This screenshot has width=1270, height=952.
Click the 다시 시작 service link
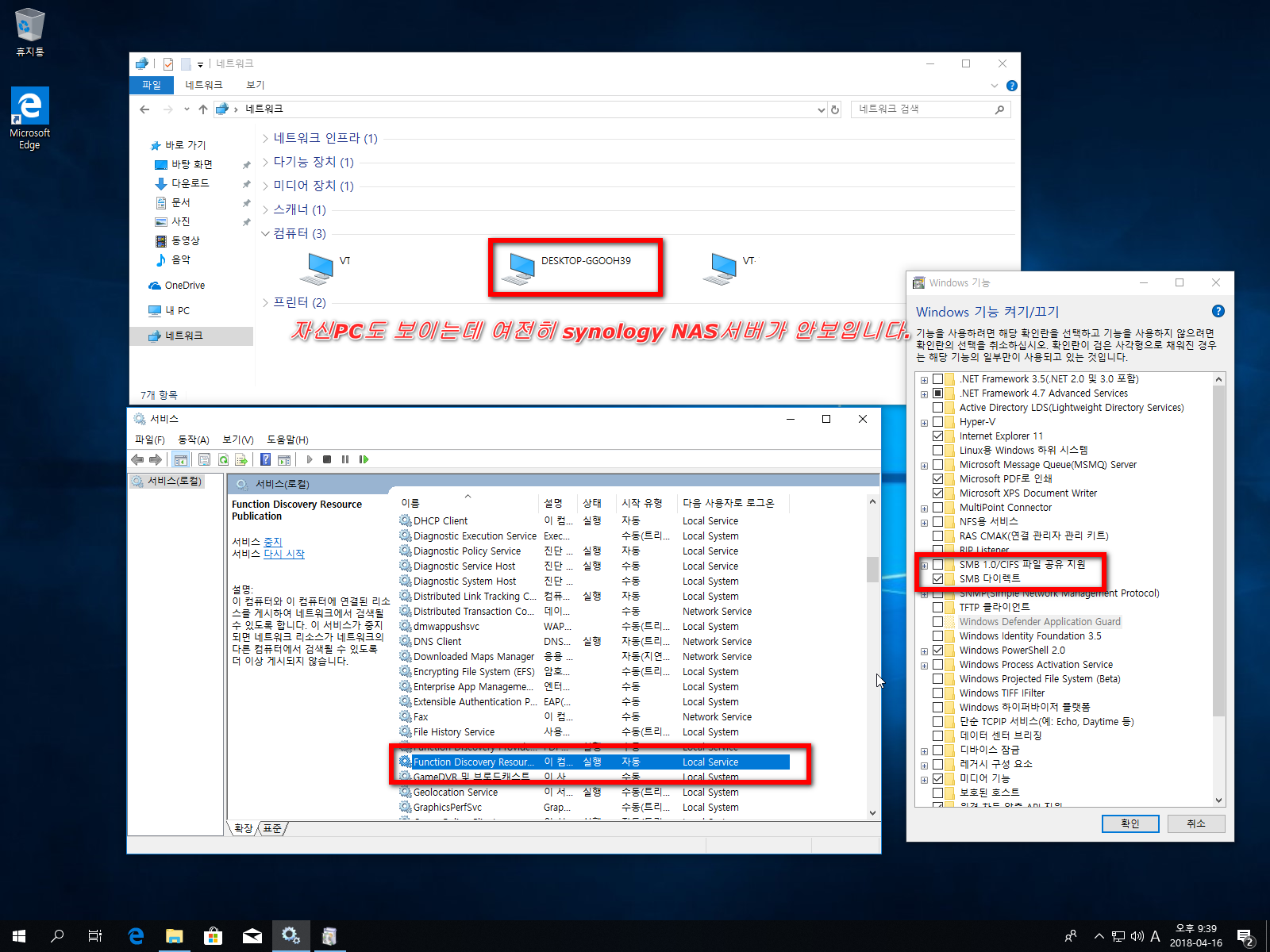click(284, 554)
